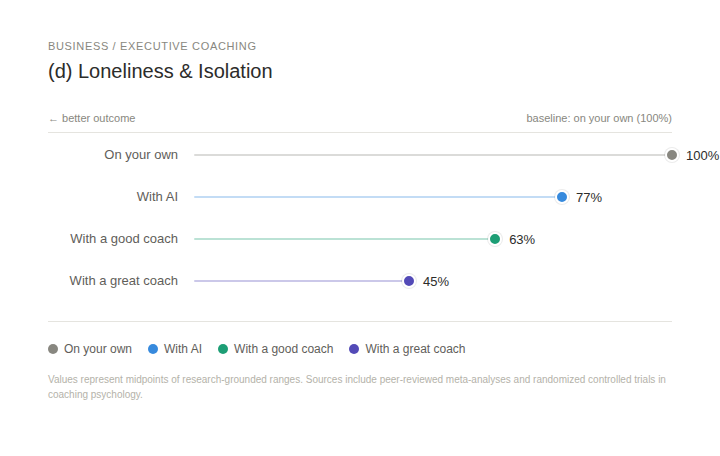Select the 'With AI' row label
Screen dimensions: 720x456
(157, 197)
